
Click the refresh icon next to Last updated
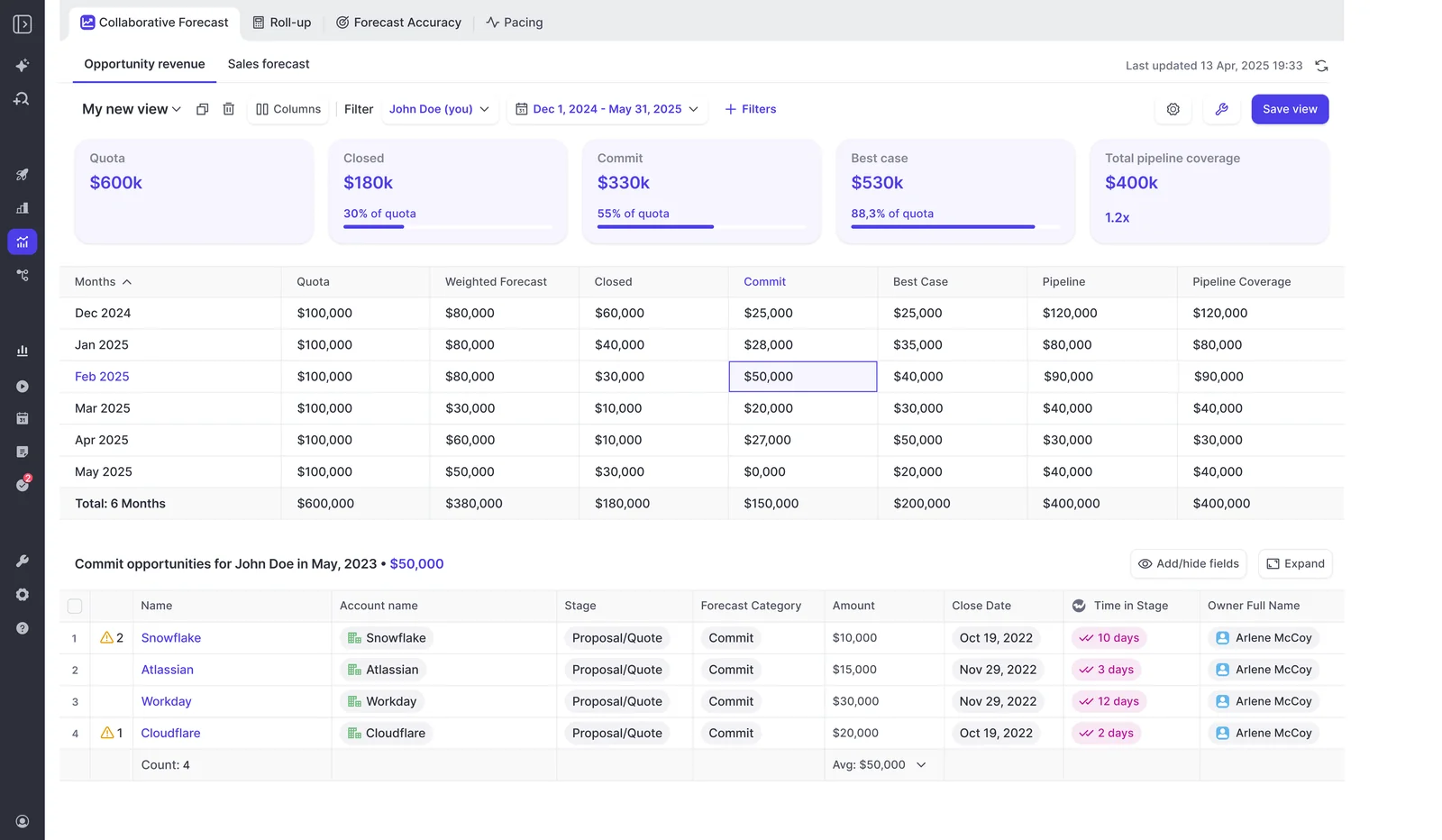coord(1321,66)
